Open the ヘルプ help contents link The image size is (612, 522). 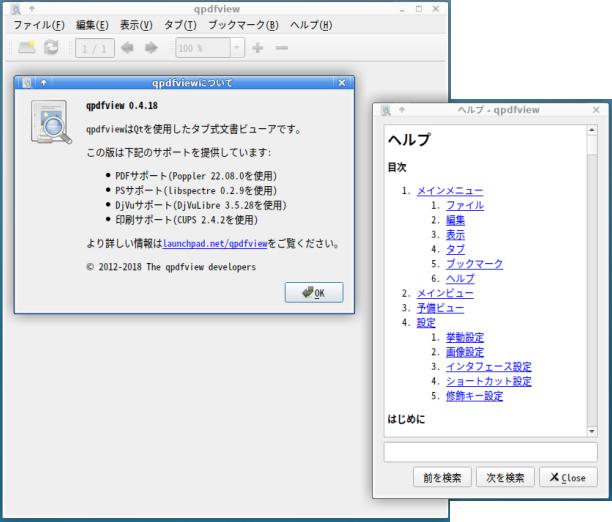click(460, 279)
